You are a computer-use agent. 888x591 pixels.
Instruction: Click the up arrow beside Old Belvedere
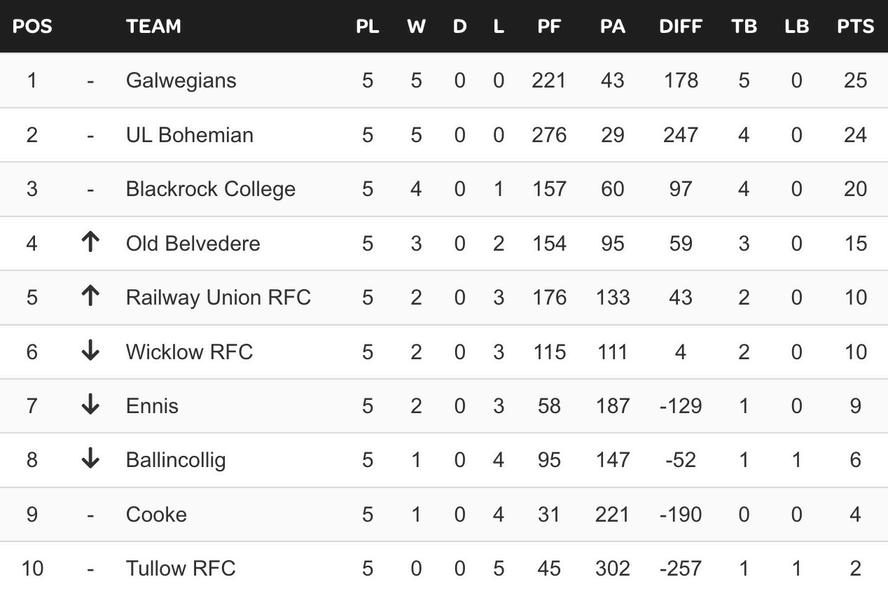coord(90,242)
